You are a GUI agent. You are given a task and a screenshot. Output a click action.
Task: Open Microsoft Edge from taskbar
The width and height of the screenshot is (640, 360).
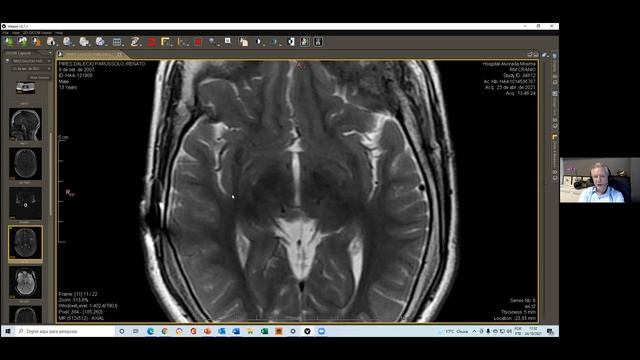150,331
